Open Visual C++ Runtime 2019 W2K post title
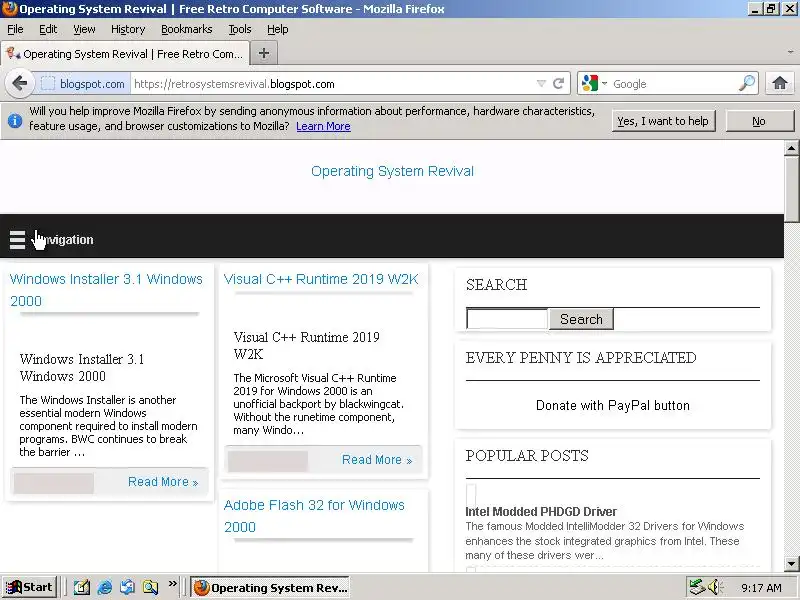Viewport: 800px width, 600px height. pyautogui.click(x=321, y=279)
